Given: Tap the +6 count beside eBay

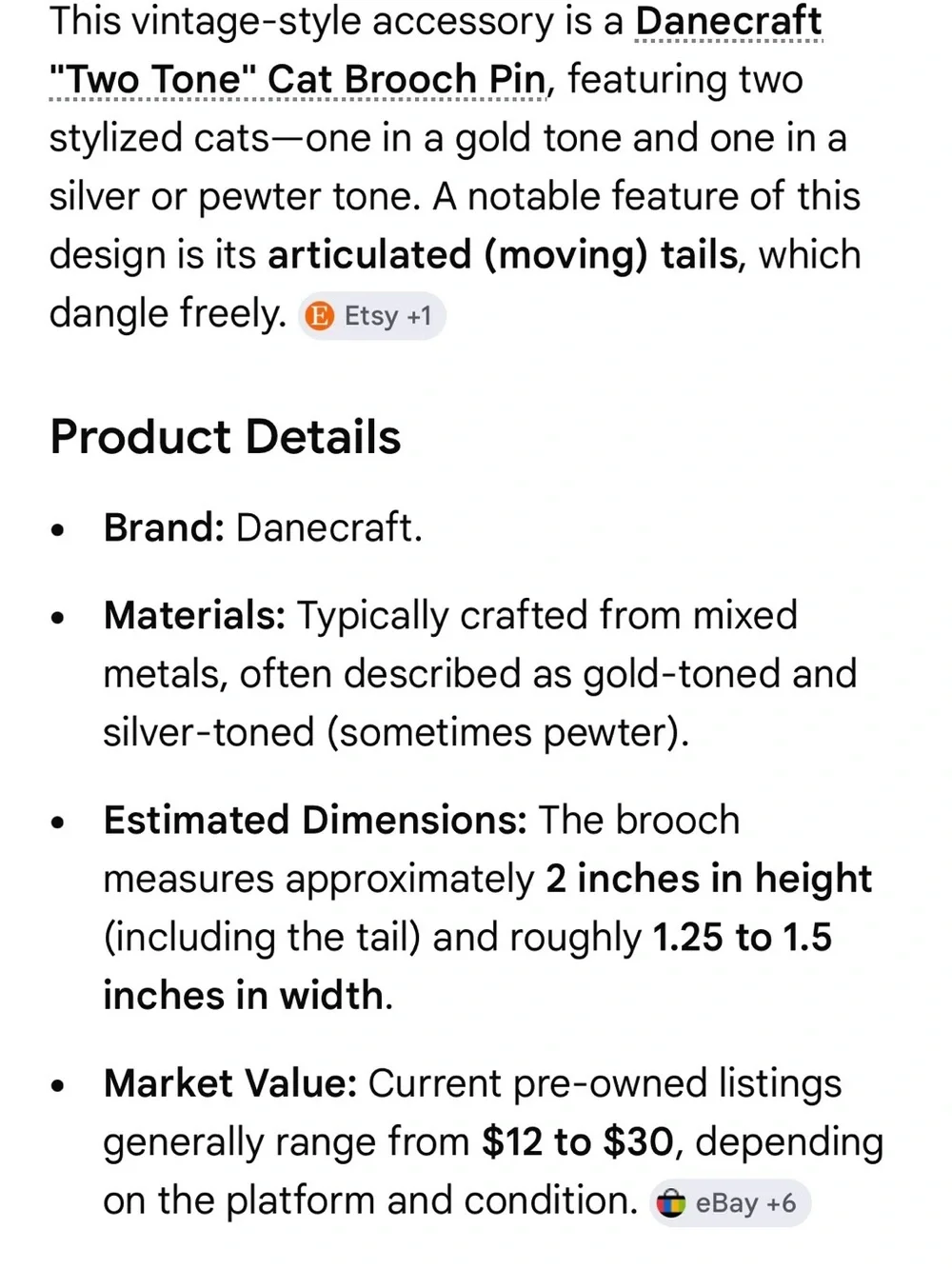Looking at the screenshot, I should pos(781,1203).
